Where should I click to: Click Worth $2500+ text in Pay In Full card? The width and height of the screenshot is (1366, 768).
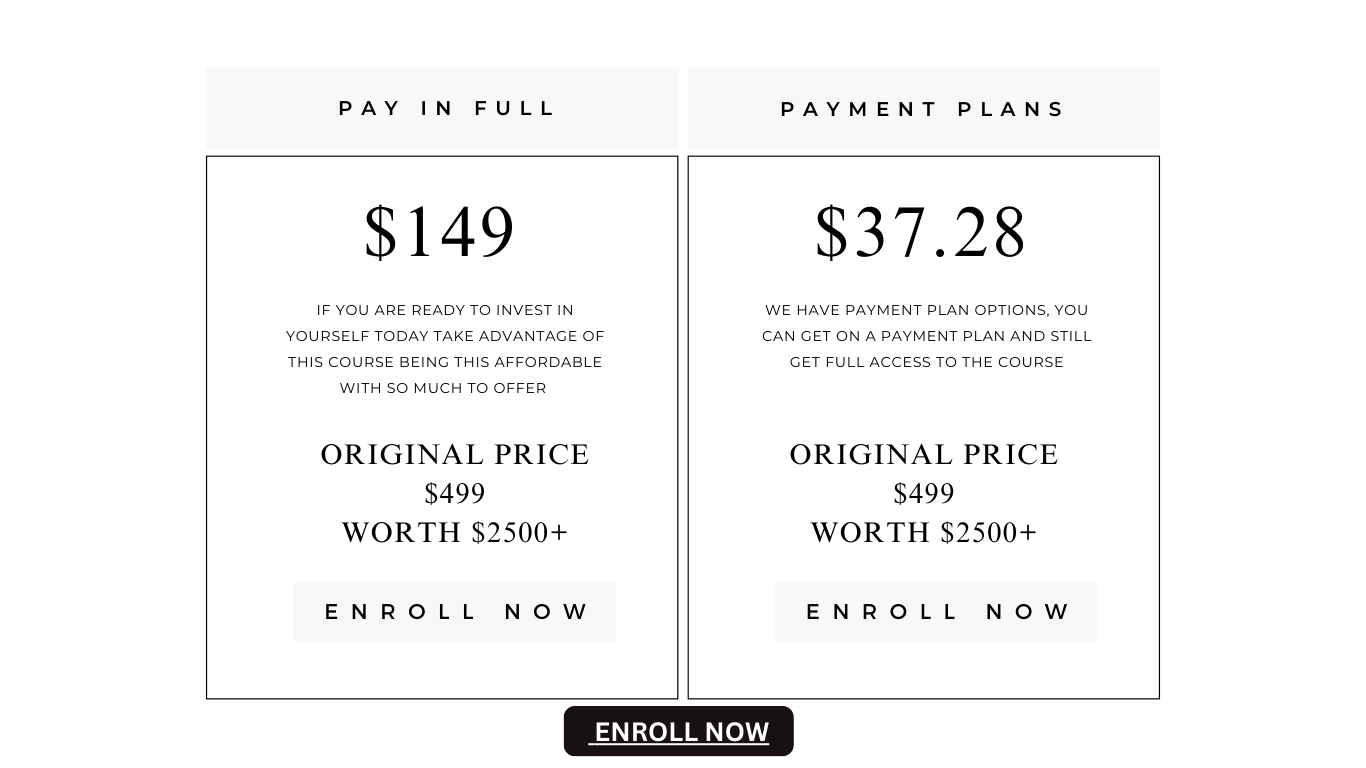(455, 533)
